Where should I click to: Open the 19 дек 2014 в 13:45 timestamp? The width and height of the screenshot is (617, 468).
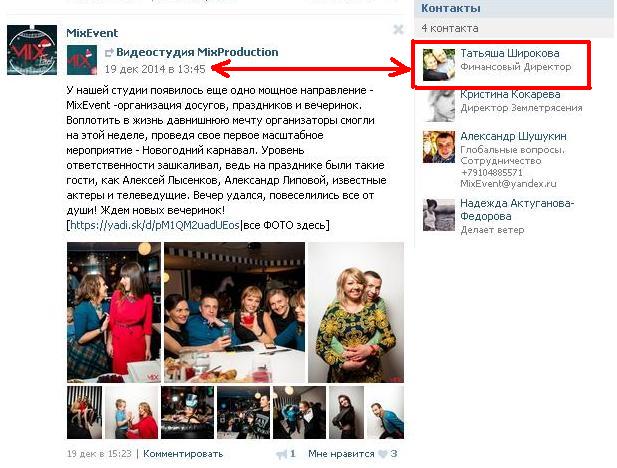[155, 69]
